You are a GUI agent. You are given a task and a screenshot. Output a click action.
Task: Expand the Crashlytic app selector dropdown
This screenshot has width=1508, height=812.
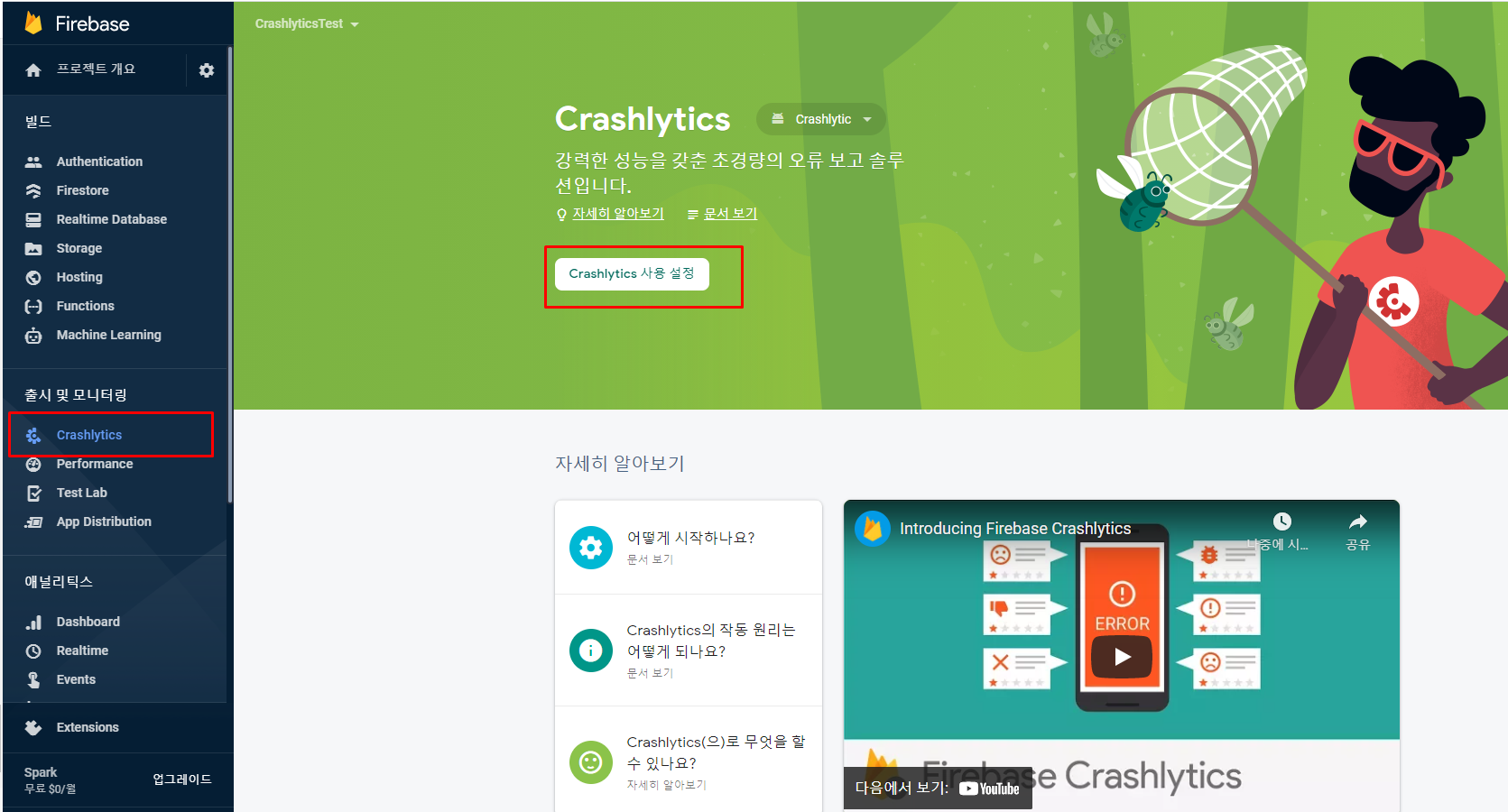tap(820, 119)
